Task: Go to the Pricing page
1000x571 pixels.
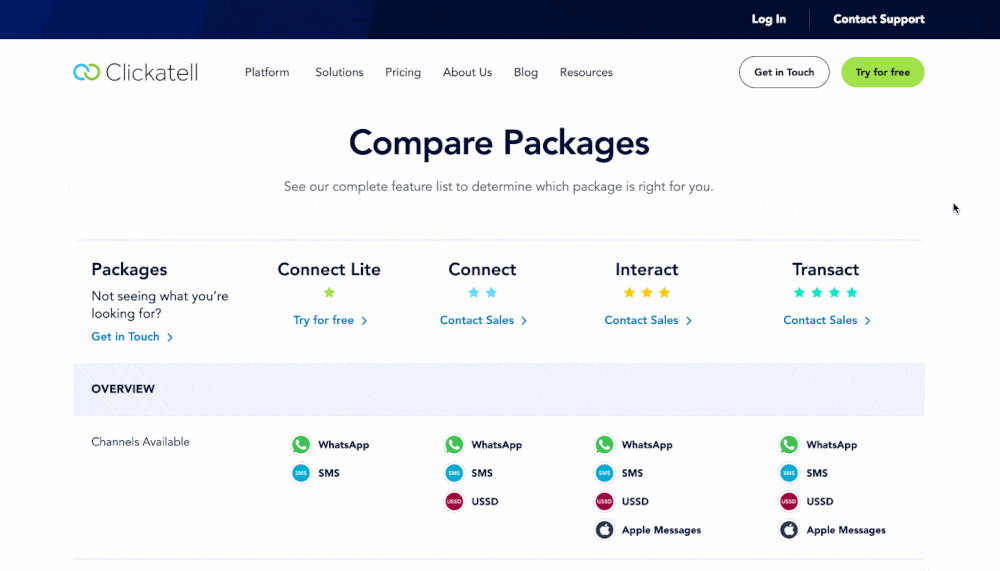Action: click(x=403, y=72)
